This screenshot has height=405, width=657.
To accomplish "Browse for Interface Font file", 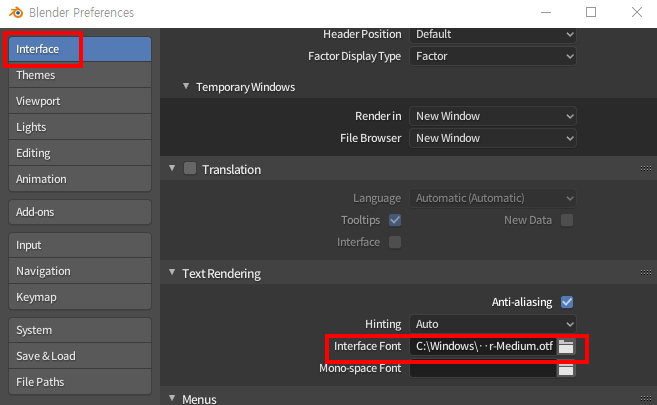I will [566, 346].
